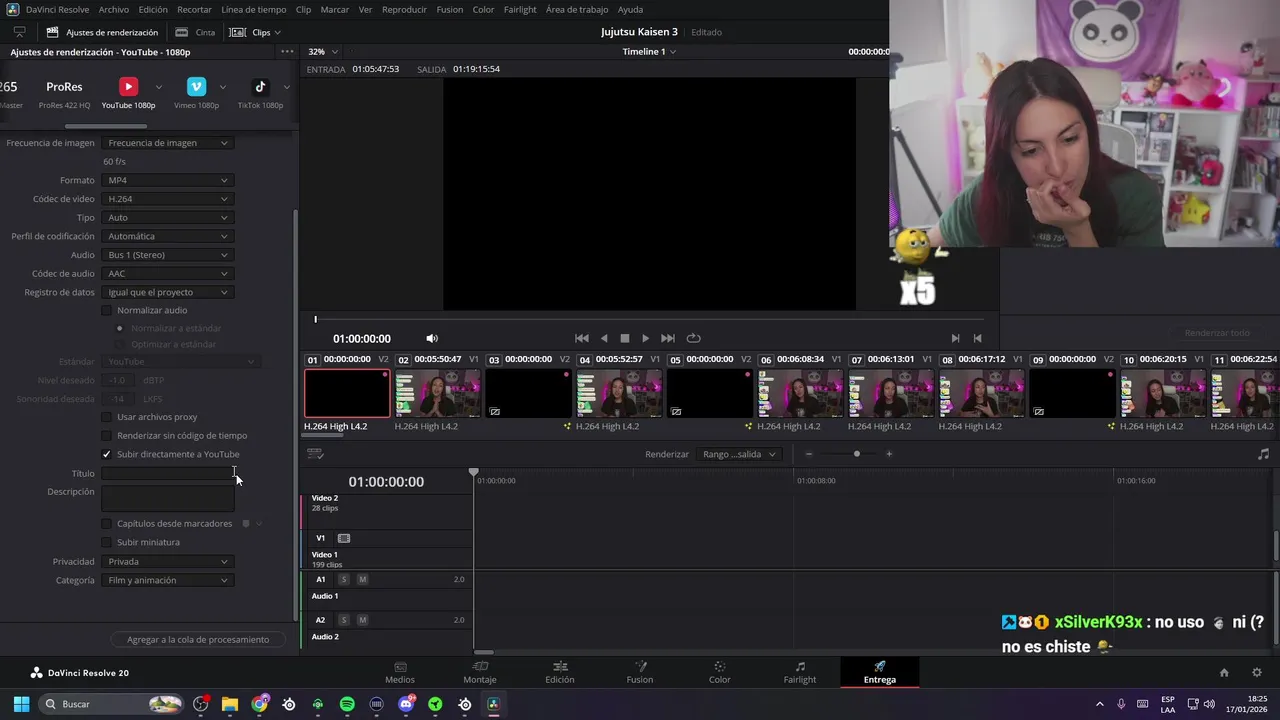Open the Montaje page icon
Viewport: 1280px width, 720px height.
[480, 667]
